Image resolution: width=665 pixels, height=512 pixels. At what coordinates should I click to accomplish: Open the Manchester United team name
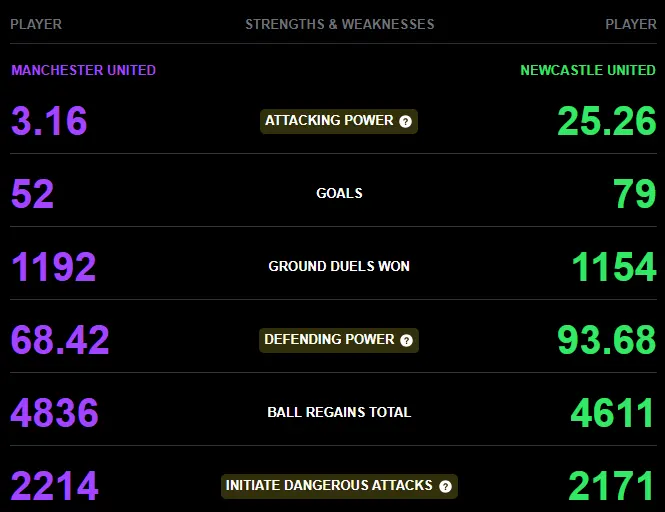[84, 70]
